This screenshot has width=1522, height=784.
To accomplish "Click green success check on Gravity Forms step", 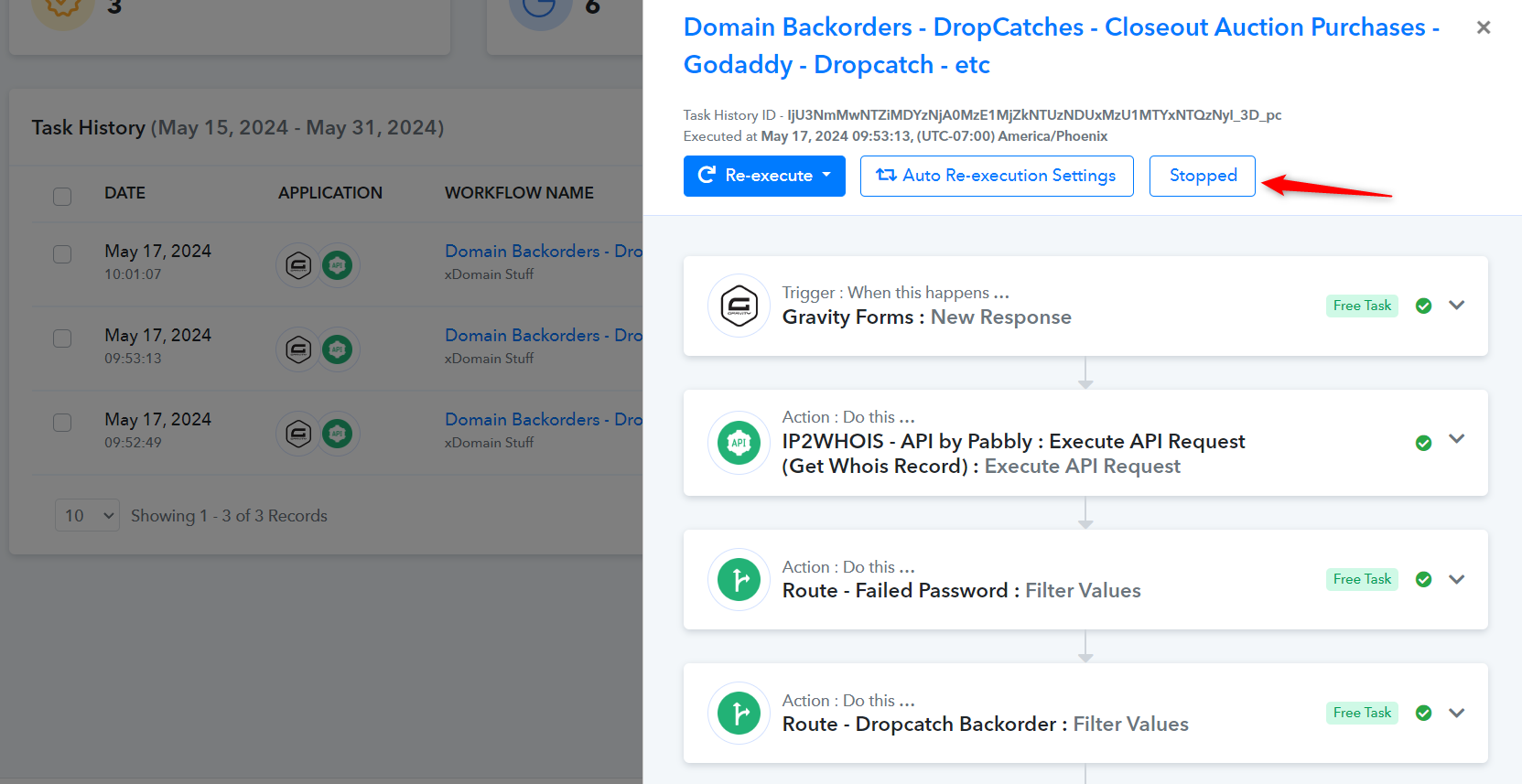I will click(x=1423, y=306).
